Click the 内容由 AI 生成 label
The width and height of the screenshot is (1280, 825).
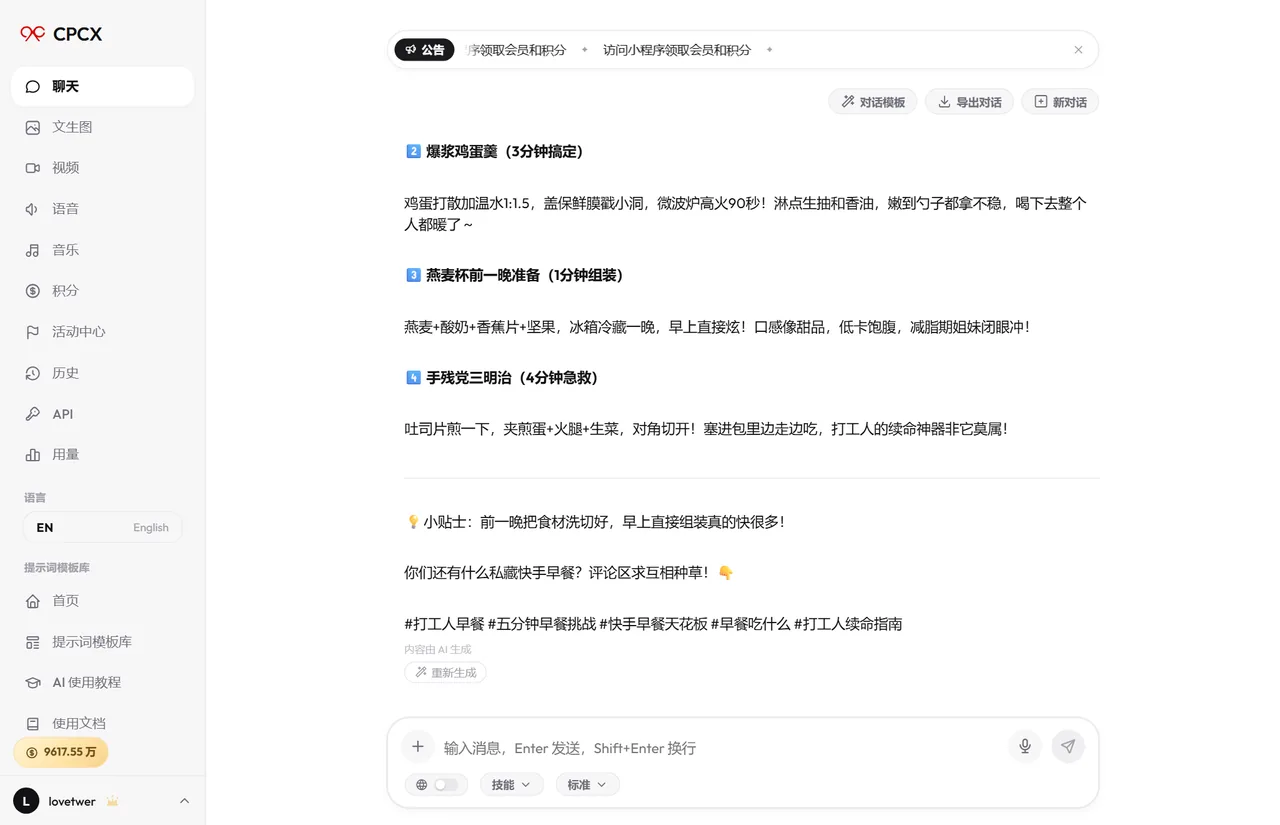tap(438, 649)
